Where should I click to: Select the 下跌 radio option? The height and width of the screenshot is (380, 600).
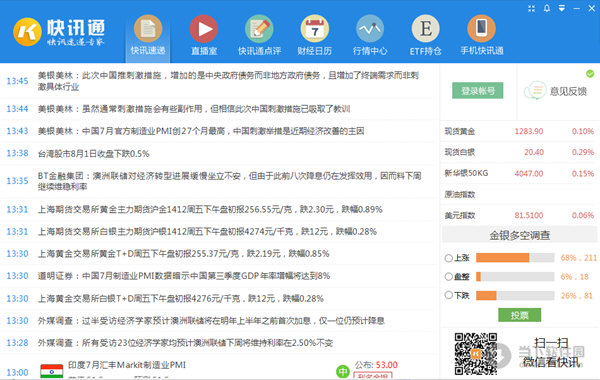point(448,295)
